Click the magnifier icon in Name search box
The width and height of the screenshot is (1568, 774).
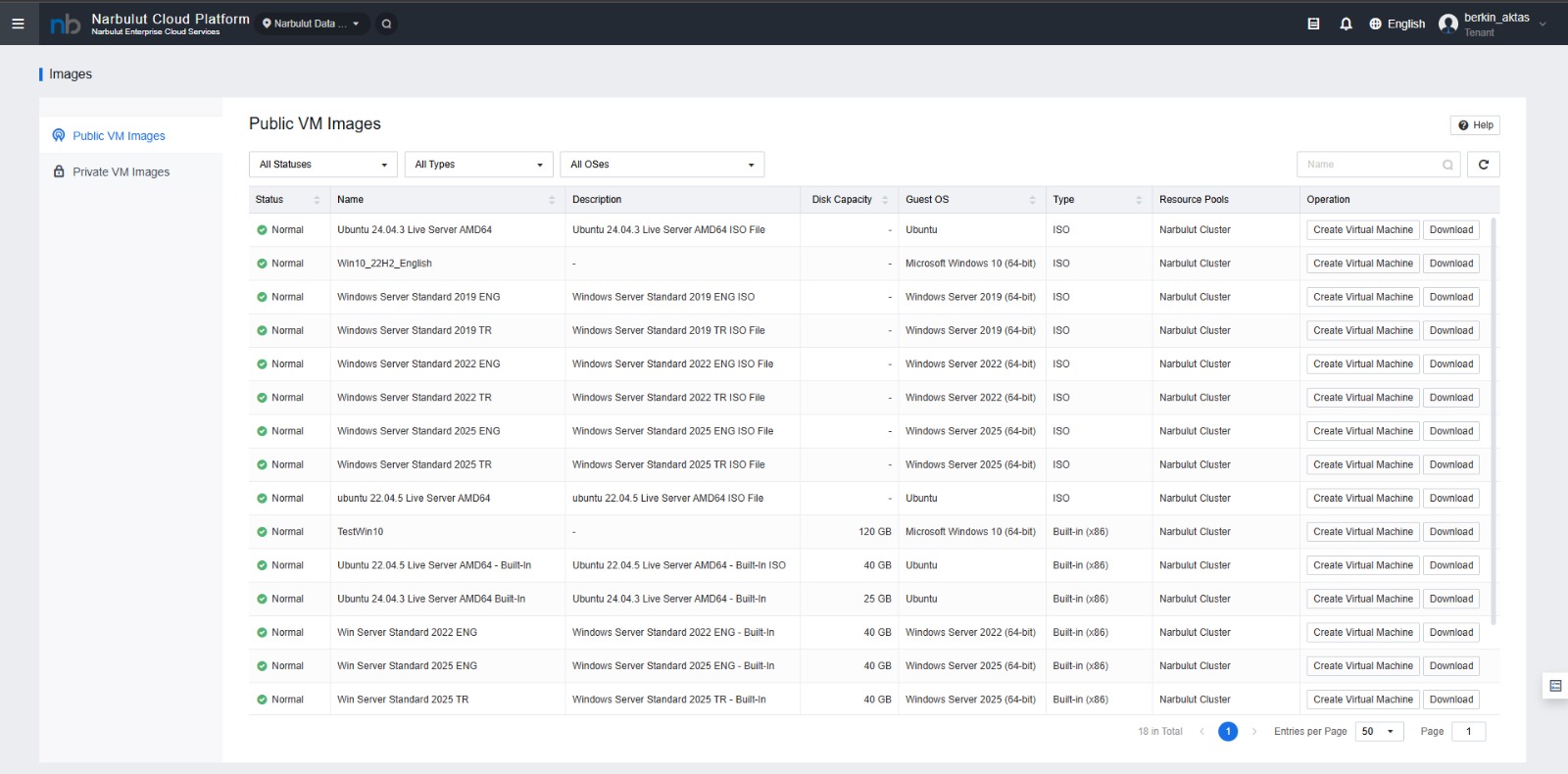pos(1447,165)
